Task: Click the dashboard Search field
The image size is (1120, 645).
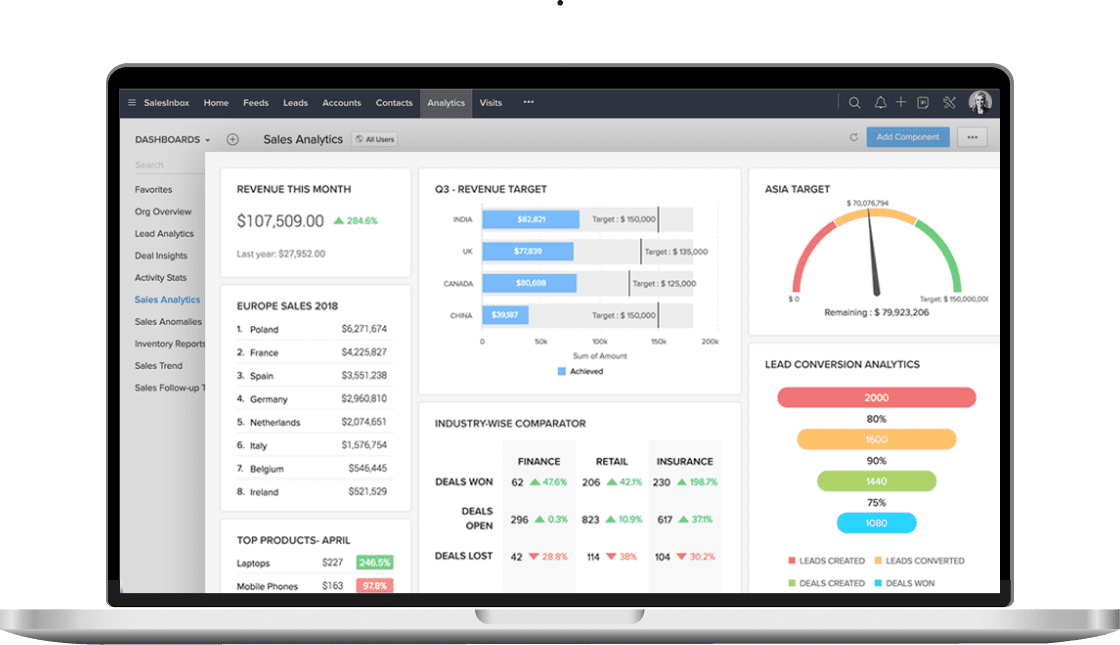Action: pyautogui.click(x=169, y=165)
